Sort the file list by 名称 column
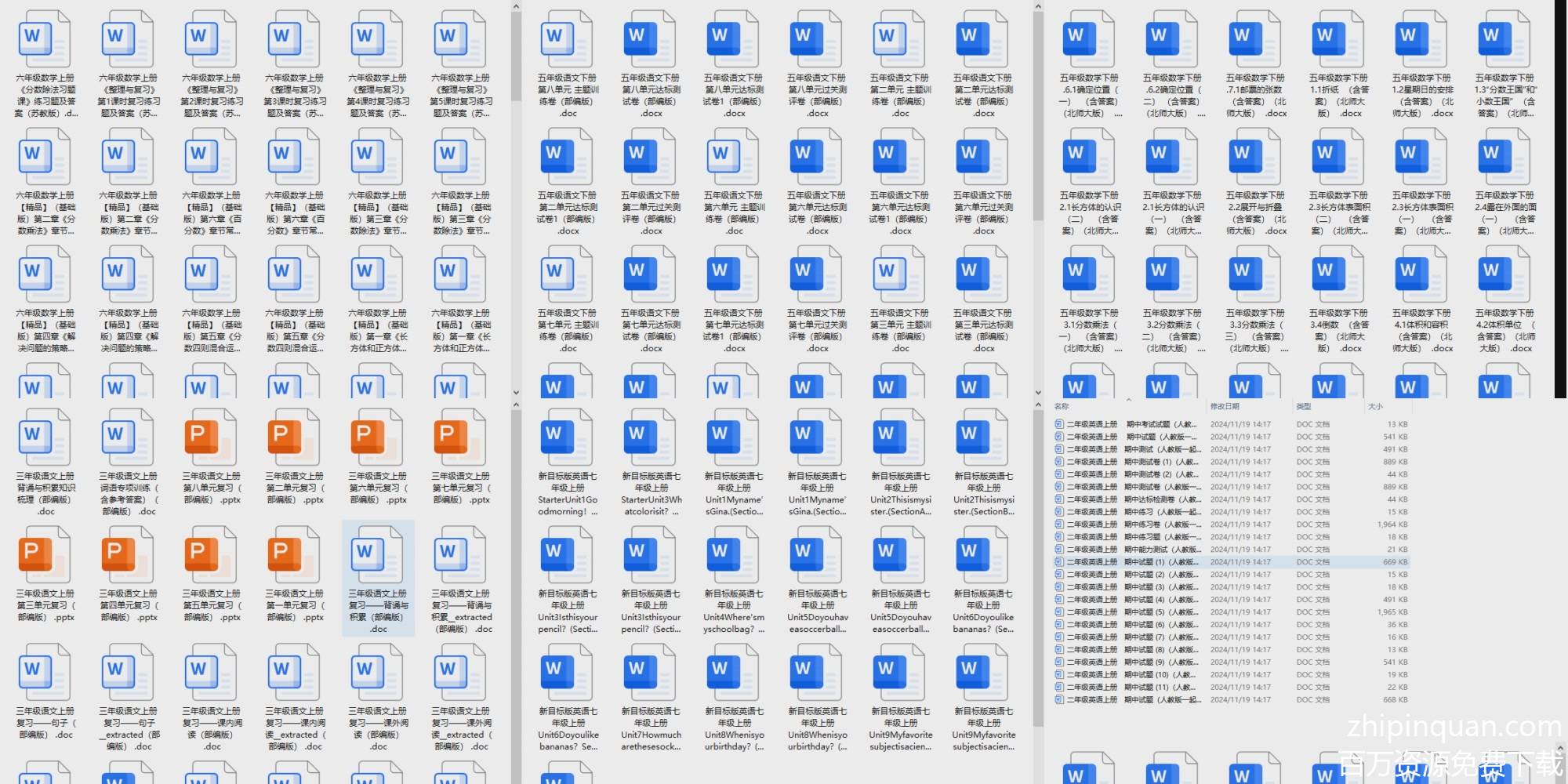This screenshot has height=784, width=1568. tap(1062, 406)
